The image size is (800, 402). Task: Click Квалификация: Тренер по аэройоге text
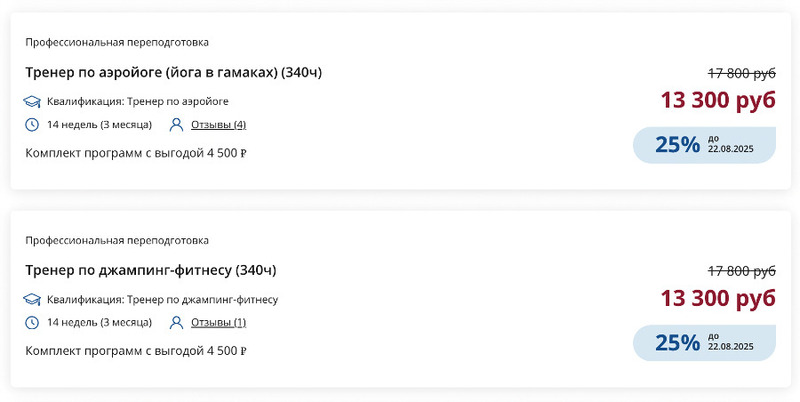138,102
